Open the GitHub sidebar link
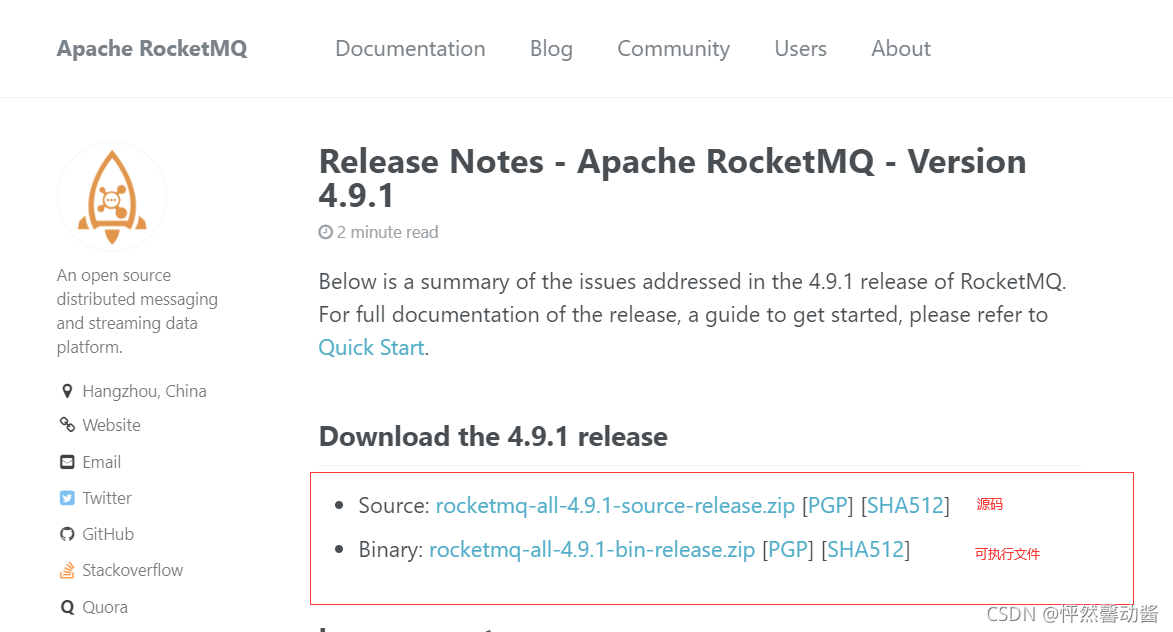 click(108, 534)
